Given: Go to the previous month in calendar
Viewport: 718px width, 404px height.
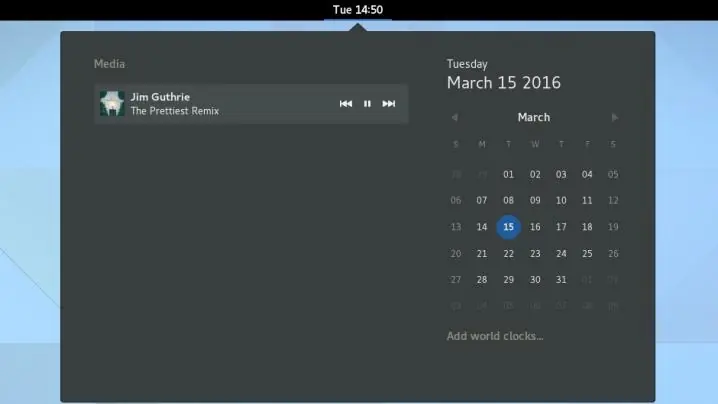Looking at the screenshot, I should tap(455, 118).
